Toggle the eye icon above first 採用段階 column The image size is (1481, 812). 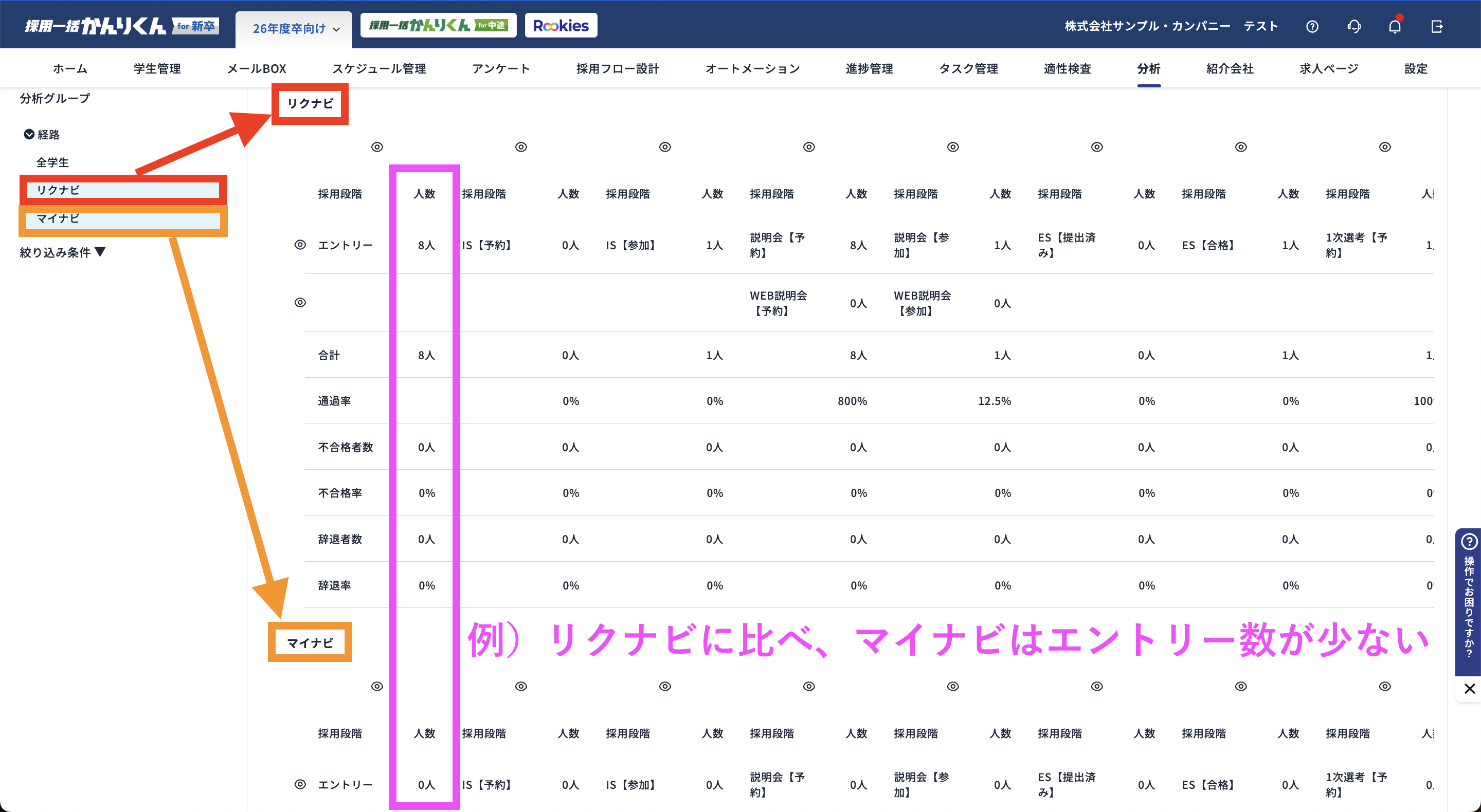pos(377,147)
